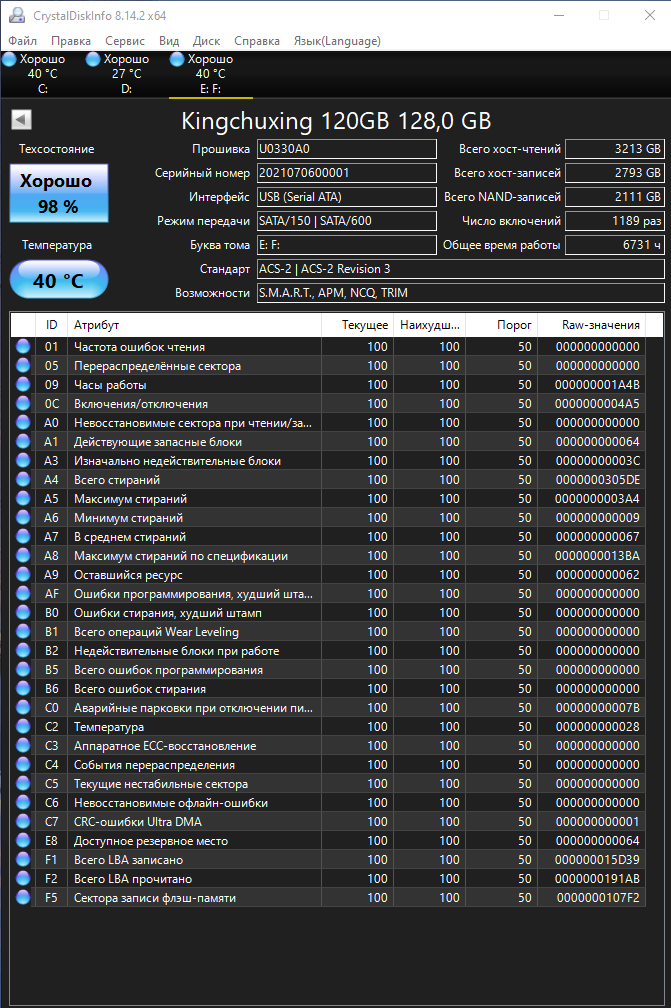This screenshot has width=671, height=1008.
Task: Click status orb for CRC-ошибки Ultra DMA row
Action: (x=23, y=822)
